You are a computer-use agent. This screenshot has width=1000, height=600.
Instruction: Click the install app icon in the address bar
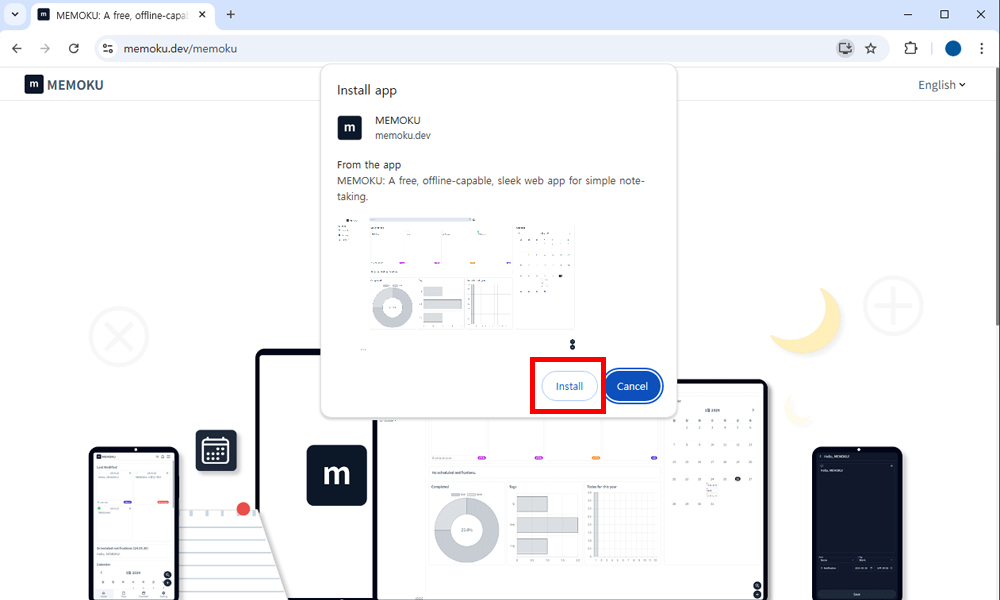[845, 48]
